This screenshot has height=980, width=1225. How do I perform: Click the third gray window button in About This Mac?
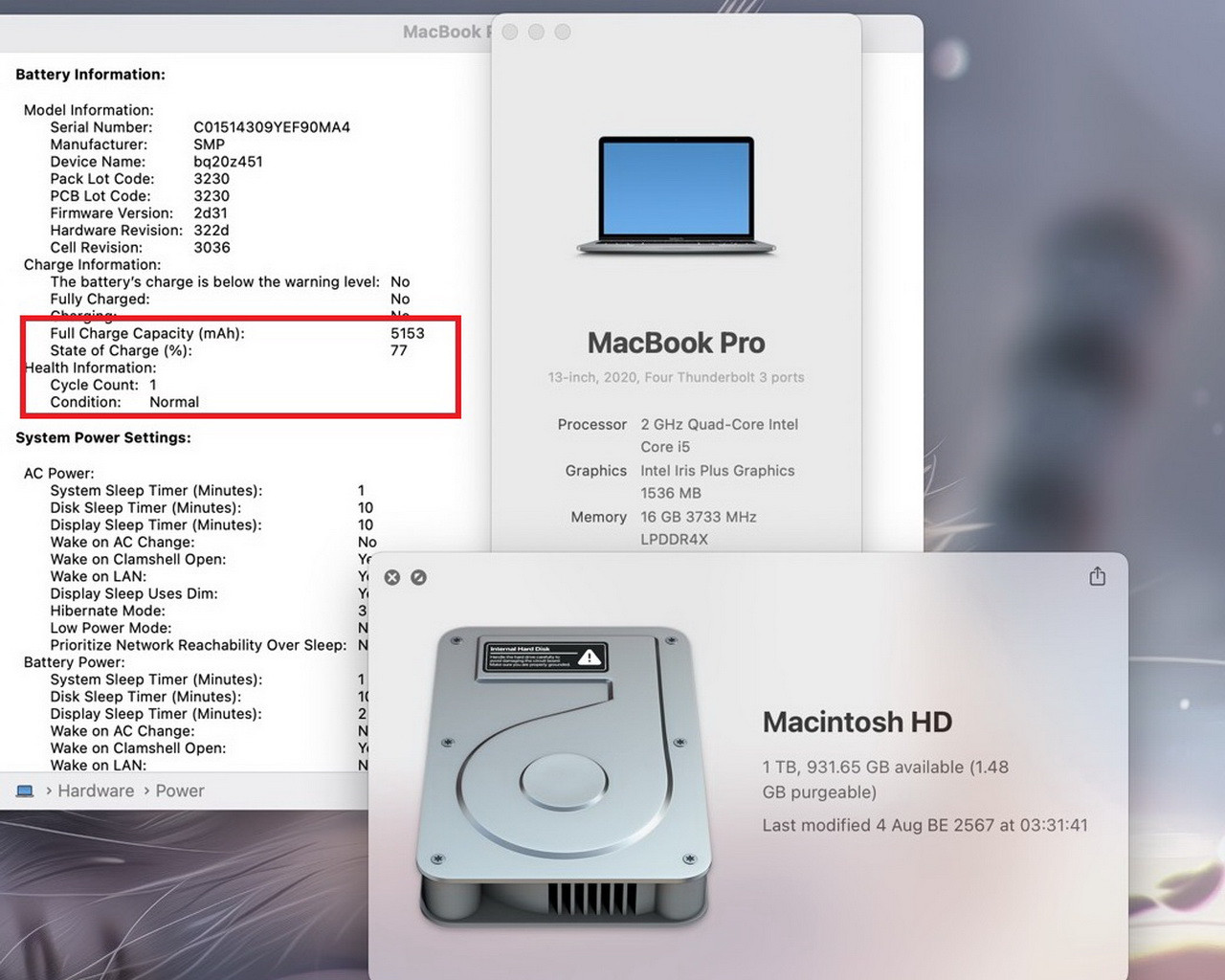563,32
